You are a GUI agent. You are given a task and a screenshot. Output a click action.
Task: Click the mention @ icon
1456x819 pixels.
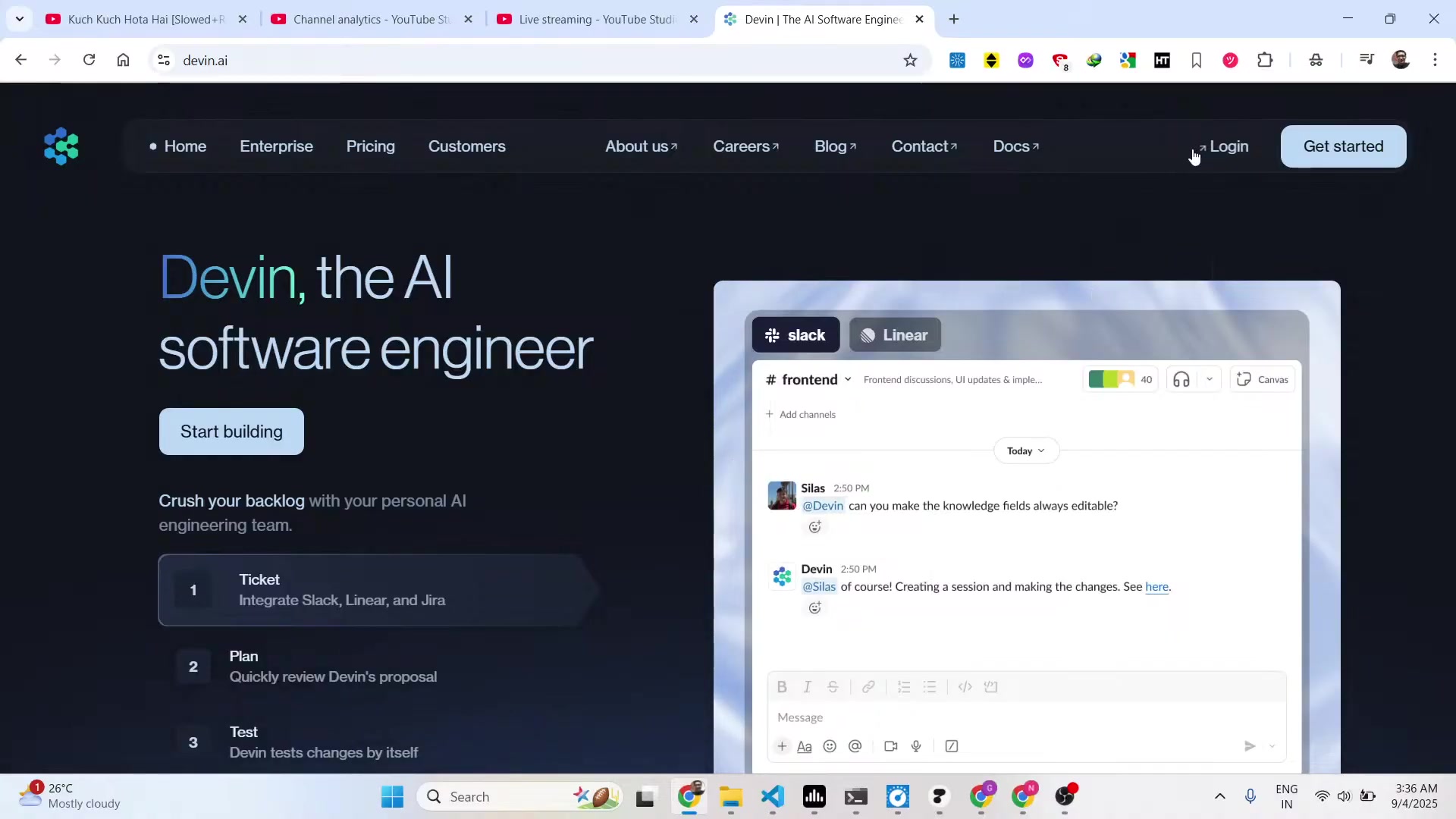(x=855, y=746)
